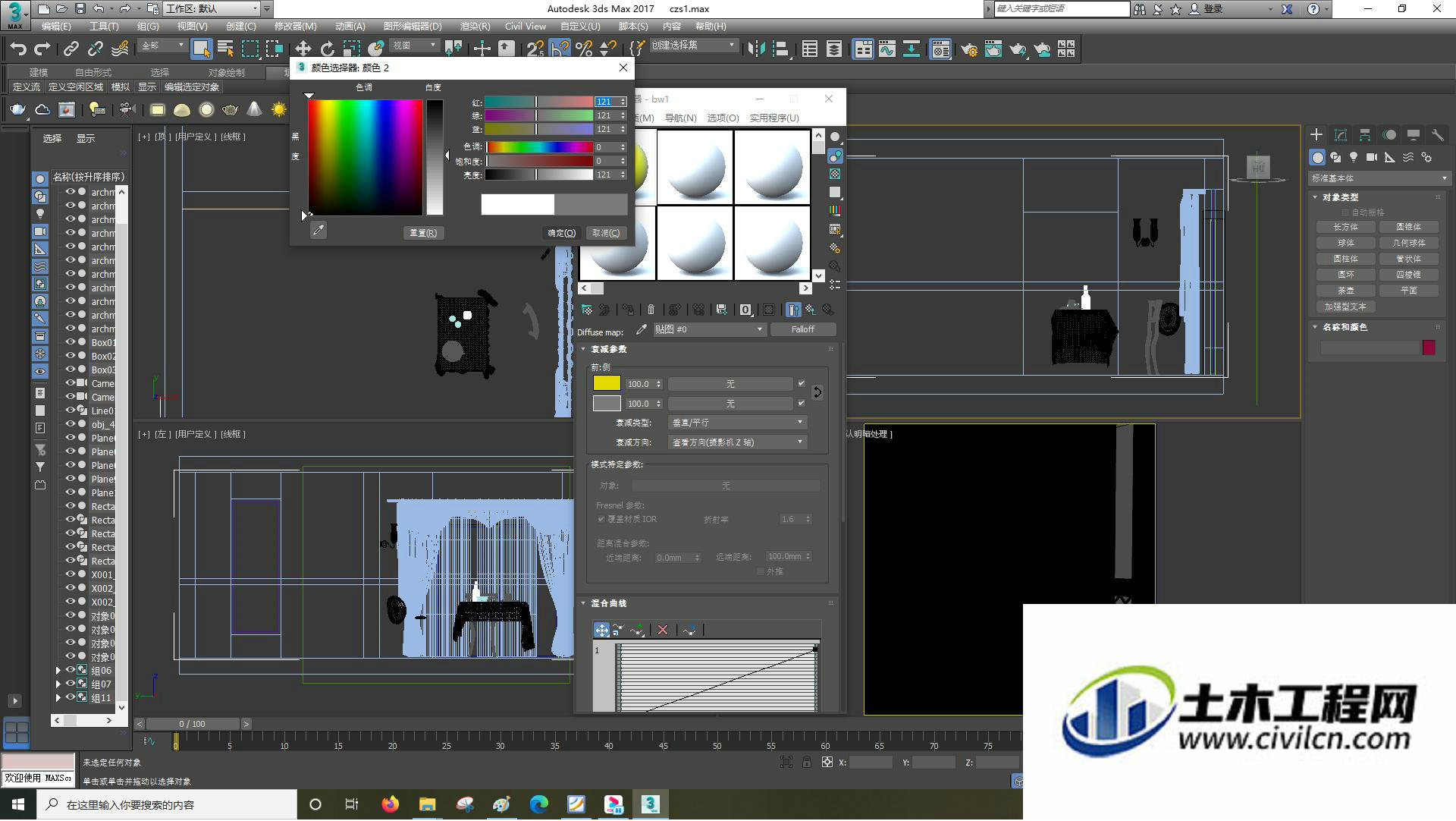Toggle the material editor background checker icon
Screen dimensions: 1456x821
(835, 174)
